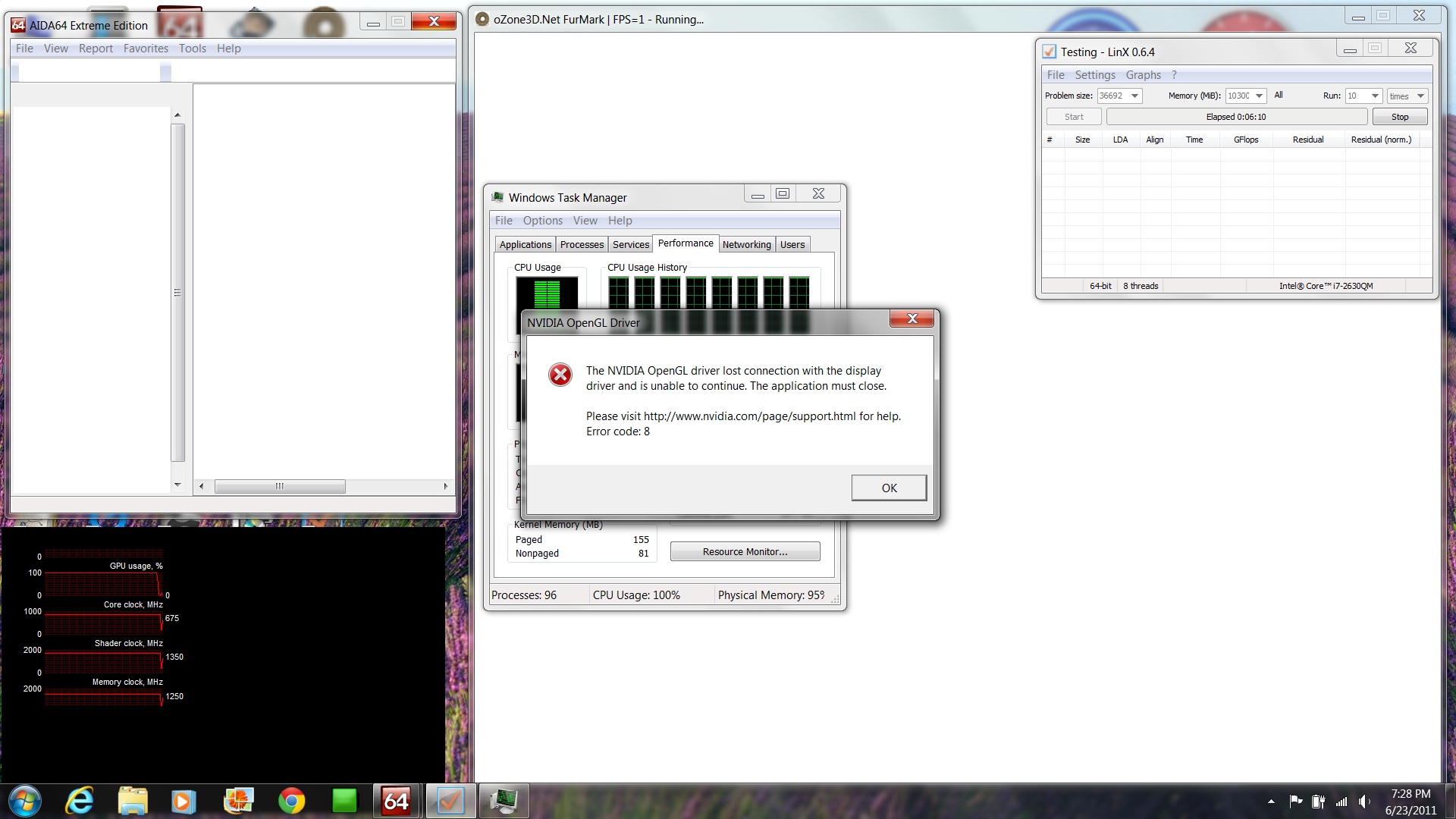Open the Graphs menu in LinX

(x=1144, y=74)
